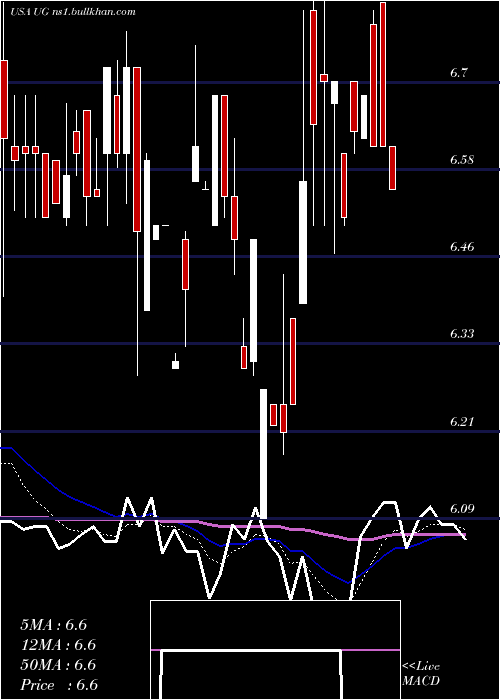Click the 'USA UG ns1.bullkhan.com' chart title
The height and width of the screenshot is (700, 500).
click(x=72, y=12)
